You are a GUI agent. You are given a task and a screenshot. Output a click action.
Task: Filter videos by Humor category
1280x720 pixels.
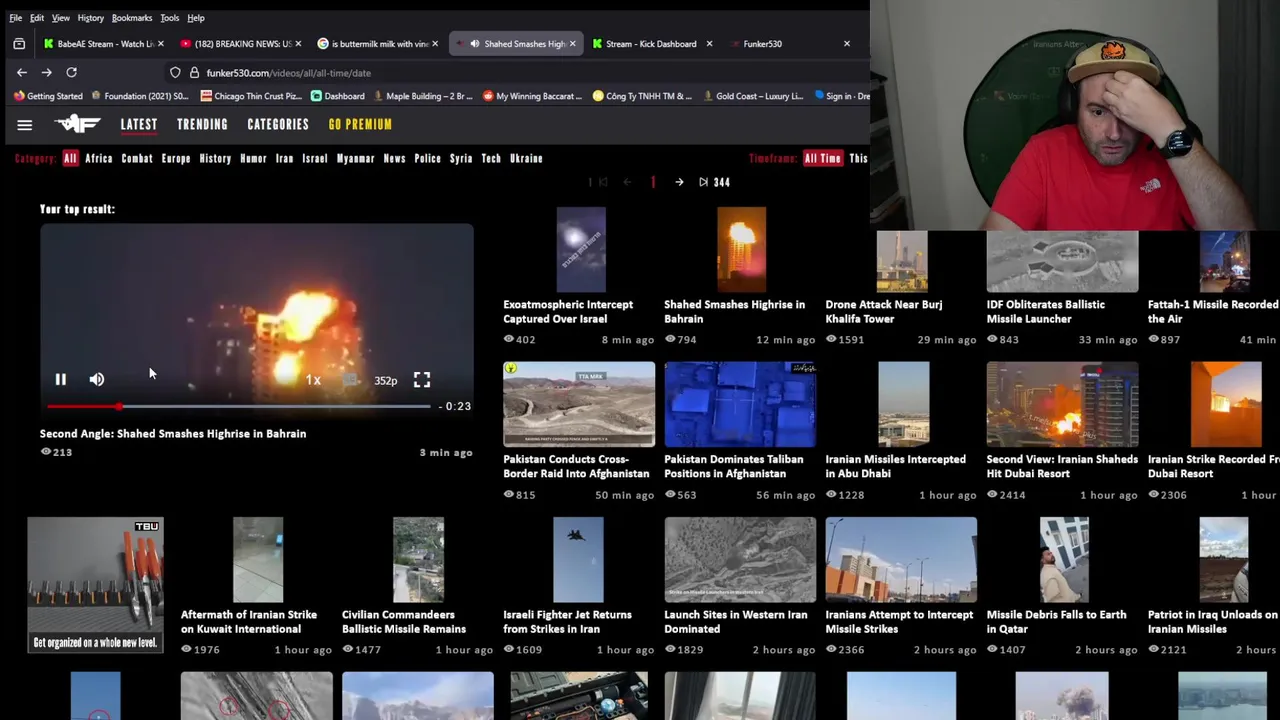(x=253, y=158)
